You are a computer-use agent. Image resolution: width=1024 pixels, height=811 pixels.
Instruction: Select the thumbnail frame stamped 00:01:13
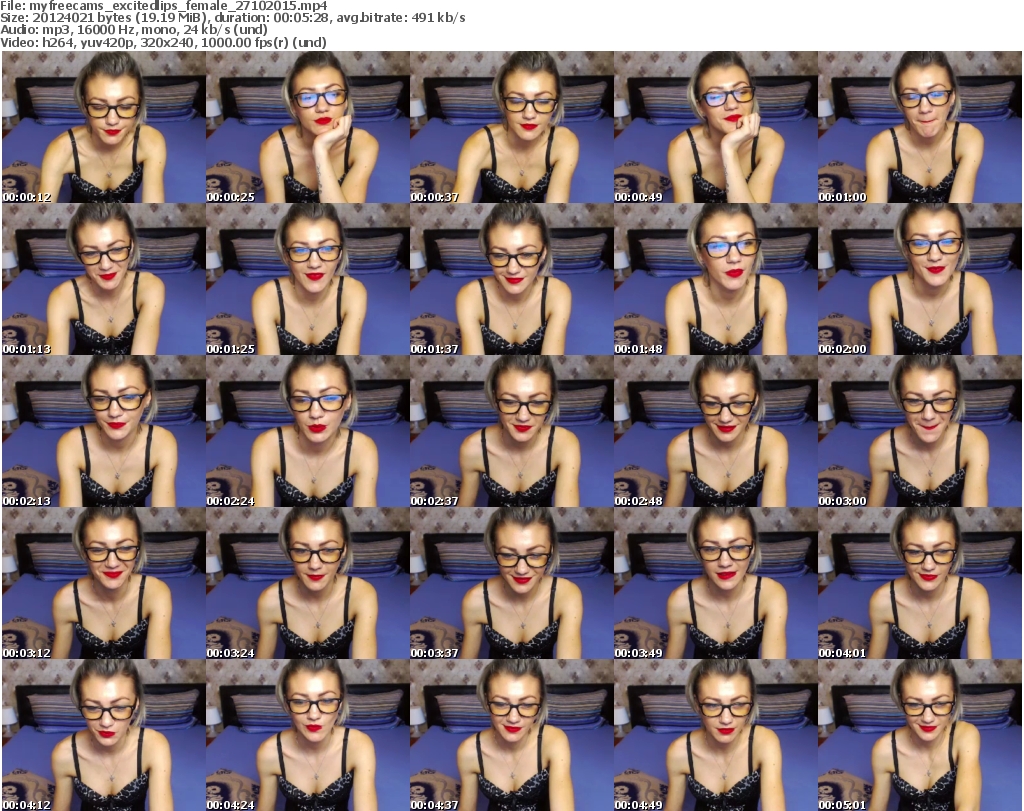click(104, 279)
